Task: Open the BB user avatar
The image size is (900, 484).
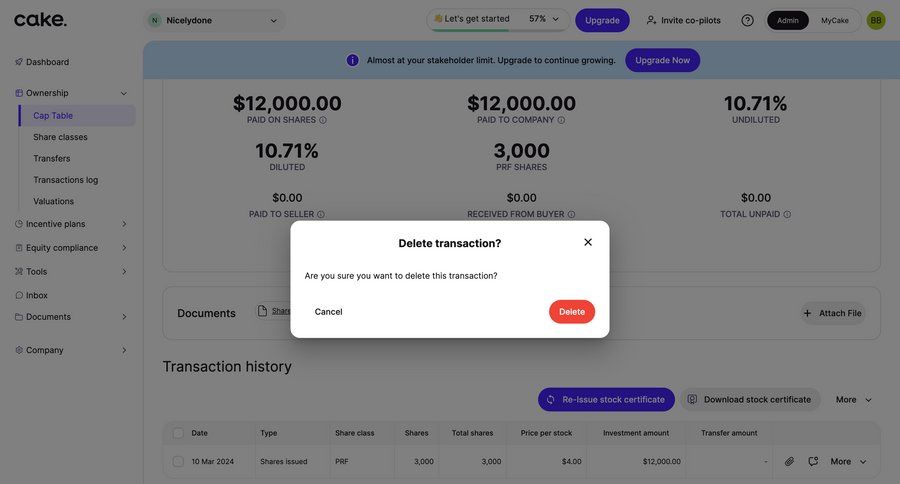Action: tap(876, 20)
